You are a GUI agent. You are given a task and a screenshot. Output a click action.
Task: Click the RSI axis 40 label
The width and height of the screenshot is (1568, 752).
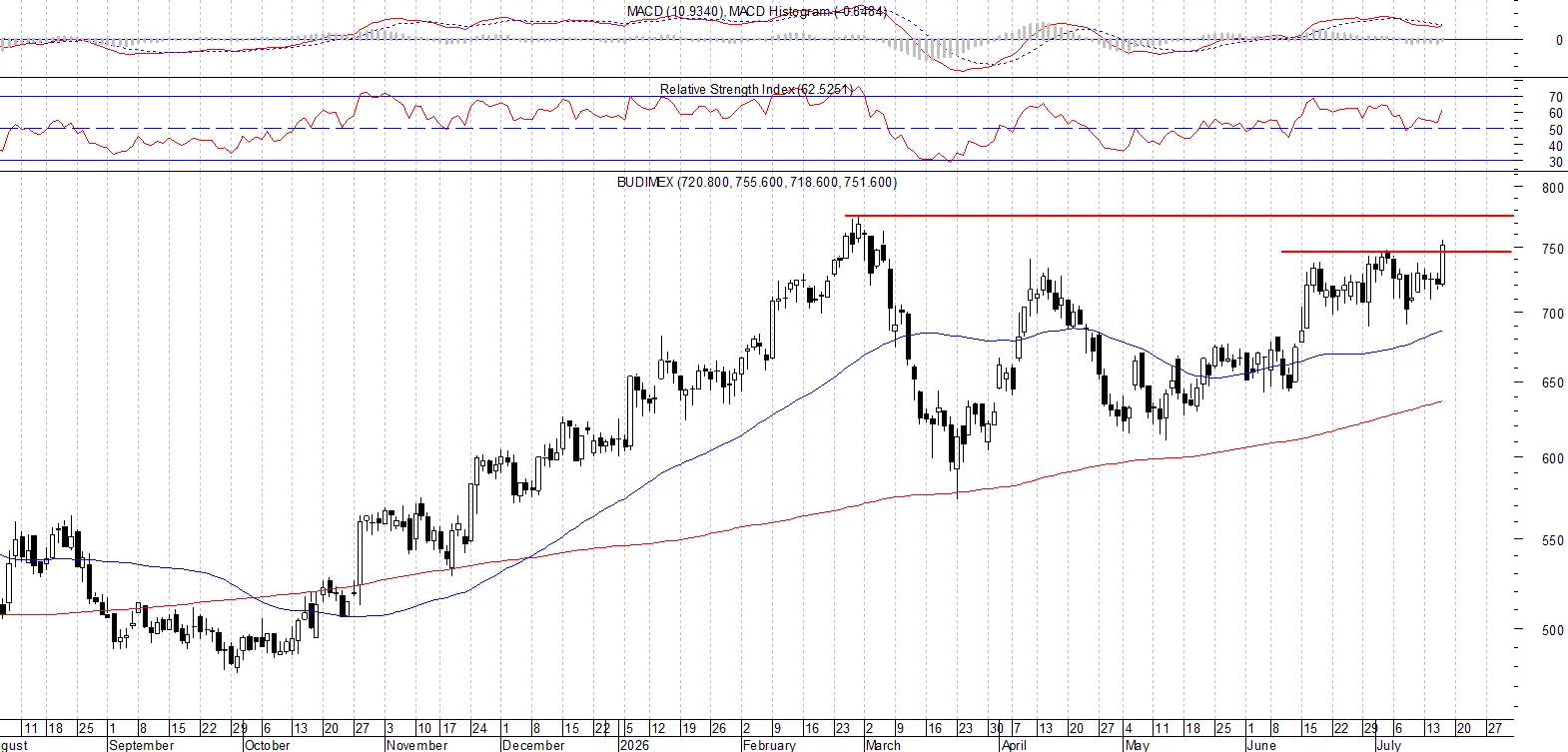(x=1556, y=146)
